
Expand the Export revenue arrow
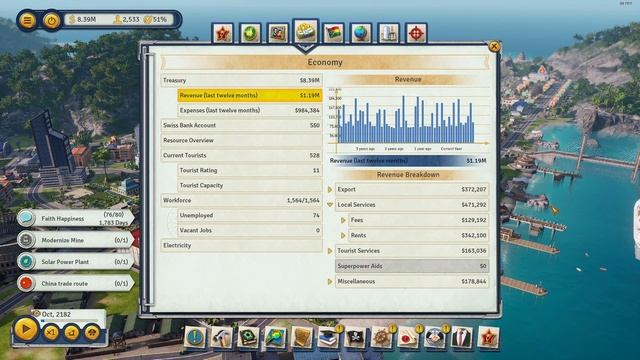330,189
